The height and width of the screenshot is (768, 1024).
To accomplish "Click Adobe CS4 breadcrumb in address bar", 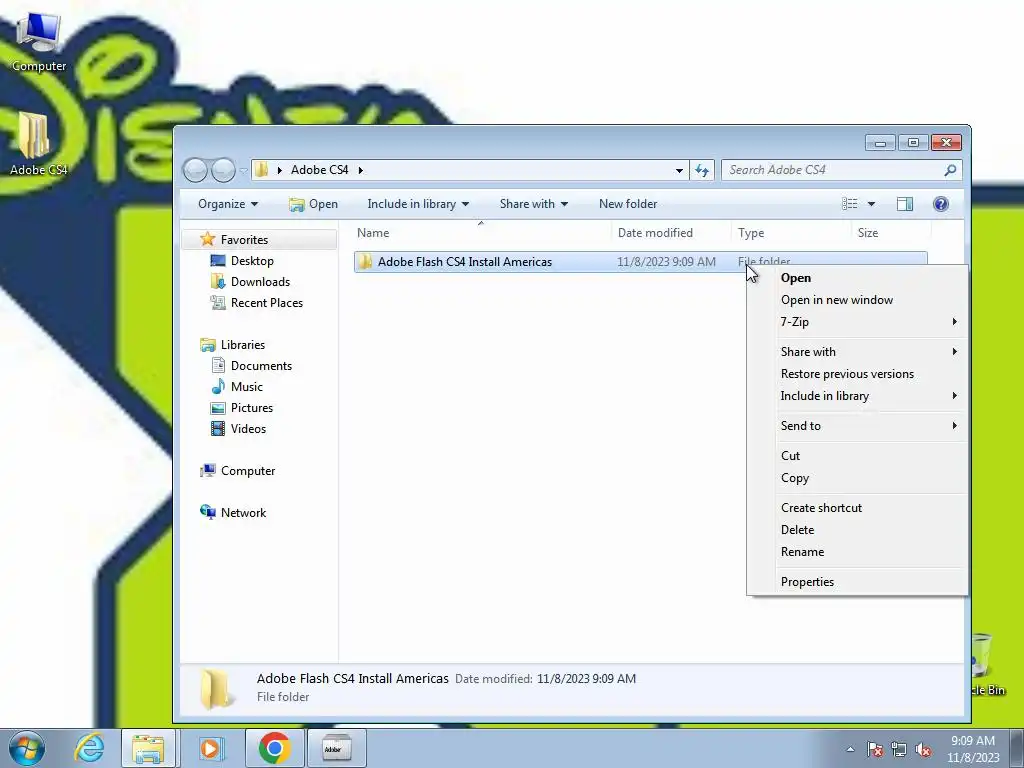I will click(x=319, y=170).
